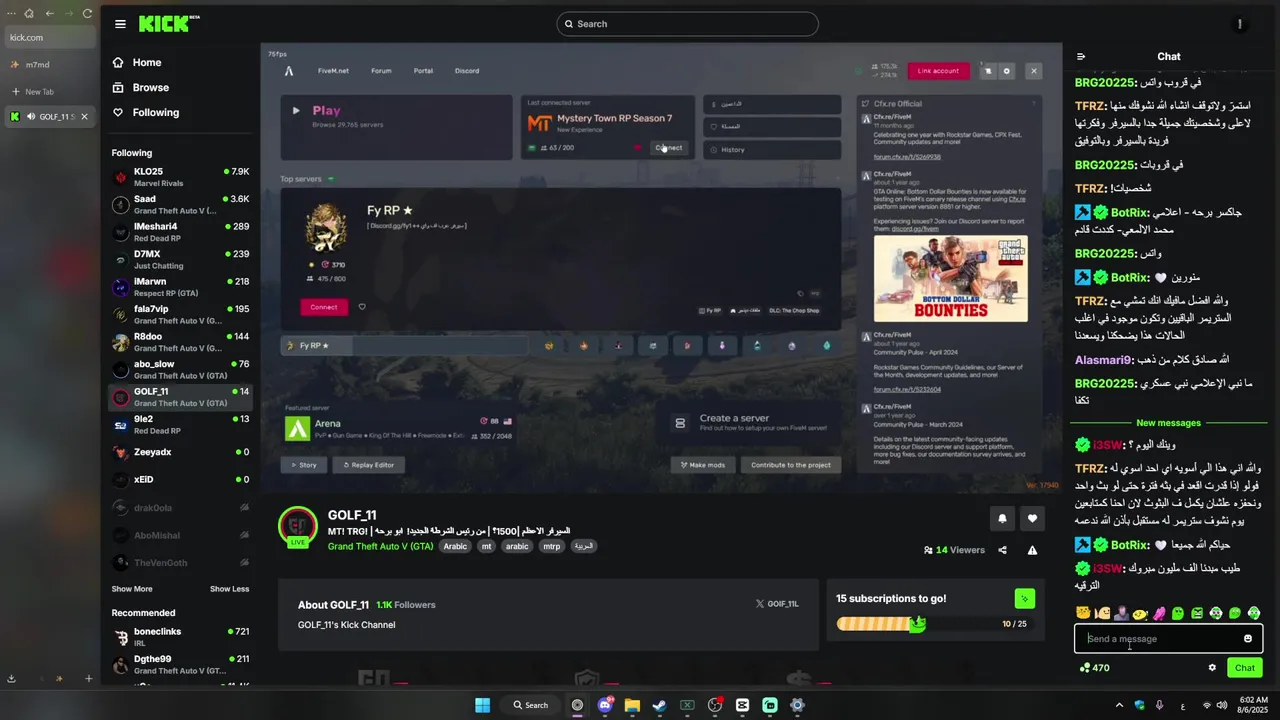The height and width of the screenshot is (720, 1280).
Task: Enable notifications with the bell icon
Action: click(x=1002, y=518)
